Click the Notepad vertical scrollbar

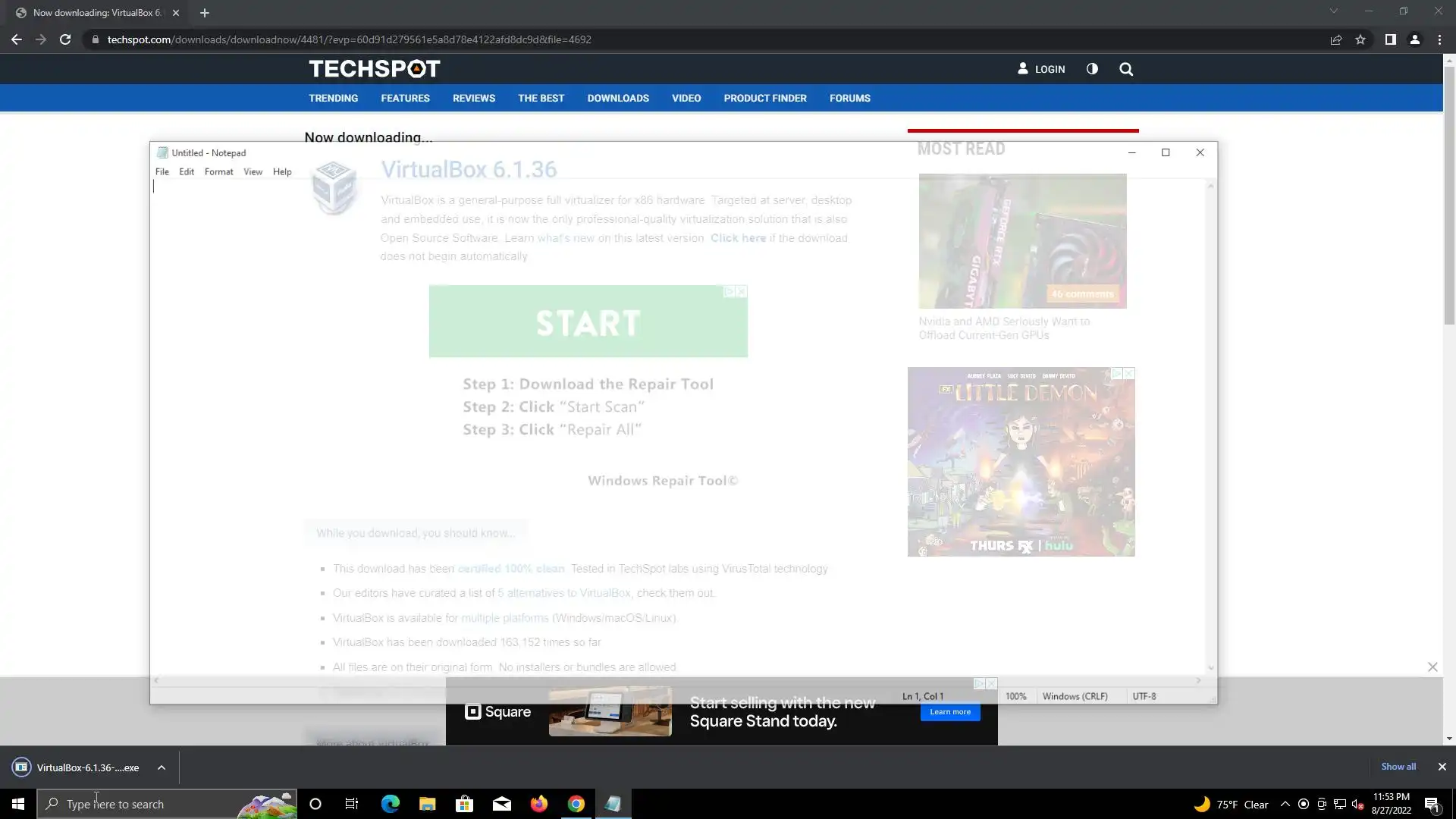tap(1210, 425)
